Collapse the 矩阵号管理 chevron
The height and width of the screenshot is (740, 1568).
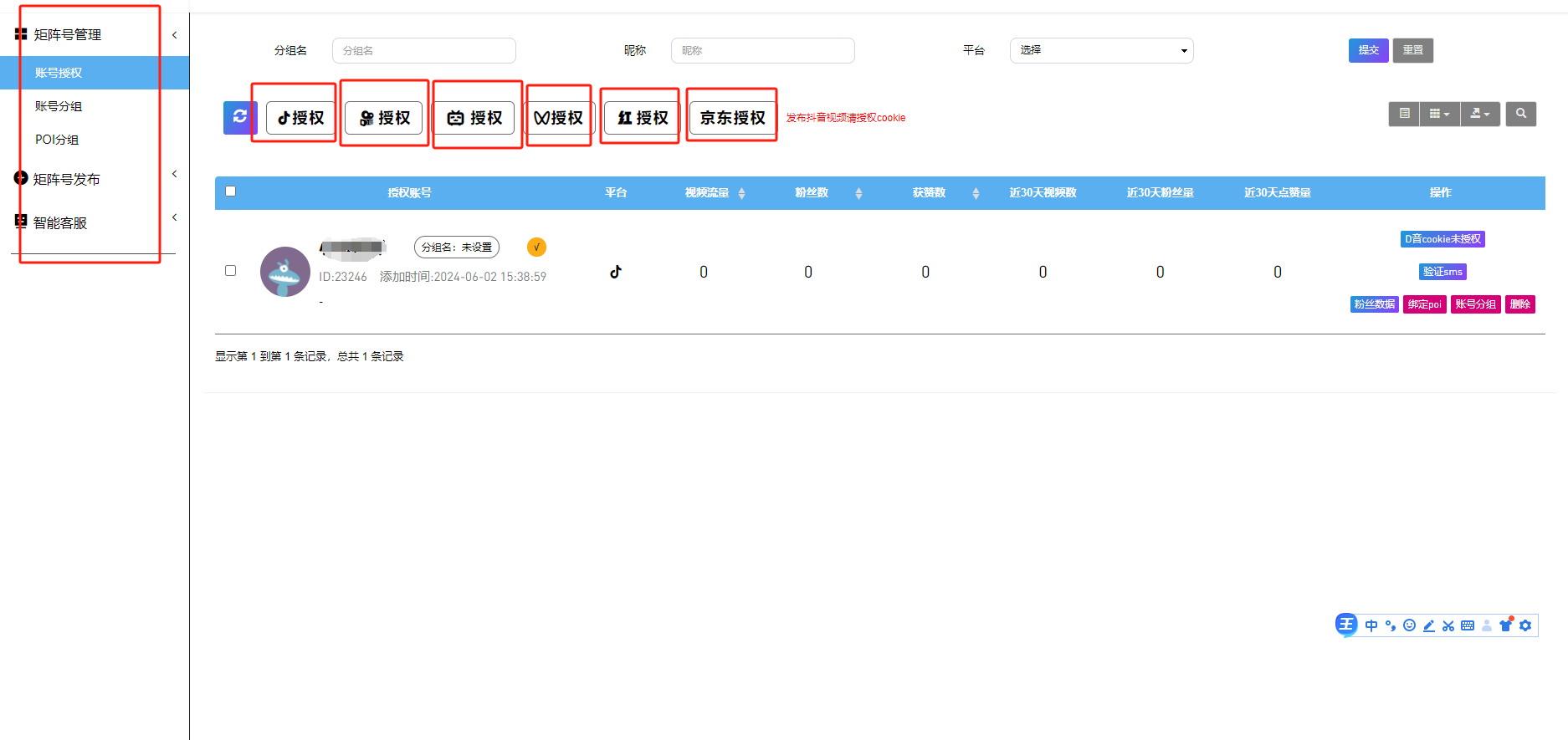tap(174, 35)
